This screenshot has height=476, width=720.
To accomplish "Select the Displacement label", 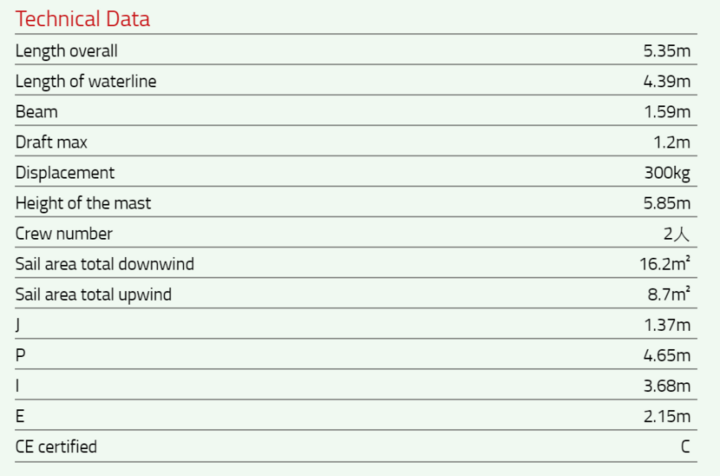I will 65,173.
